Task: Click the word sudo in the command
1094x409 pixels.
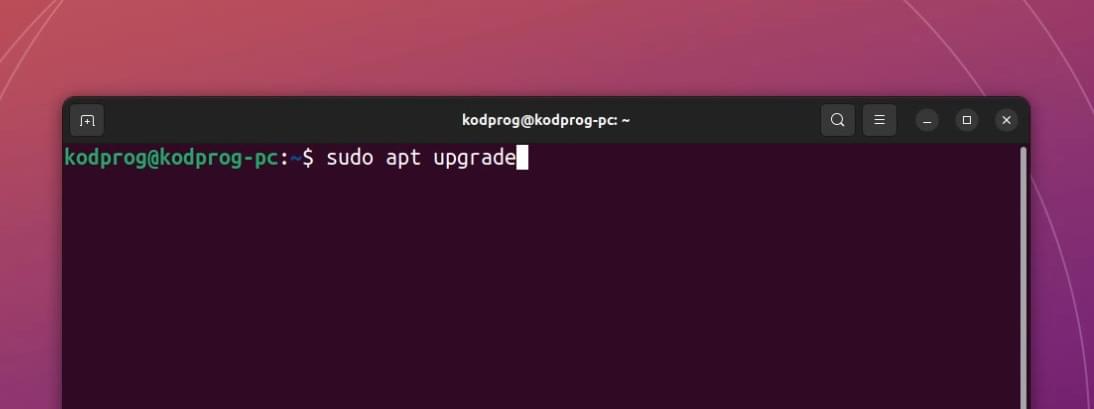Action: (350, 158)
